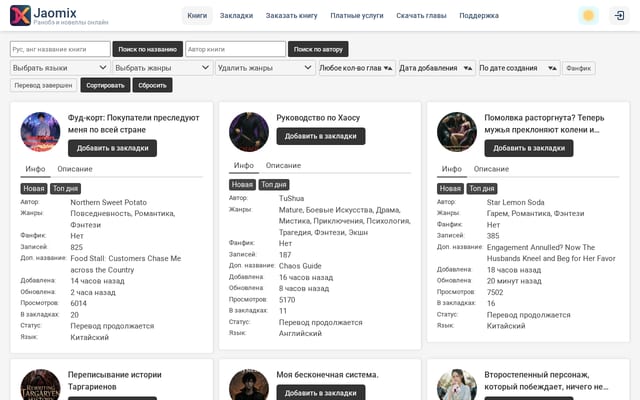Image resolution: width=640 pixels, height=400 pixels.
Task: Add Руководство по Хаосу to bookmarks
Action: click(x=321, y=136)
